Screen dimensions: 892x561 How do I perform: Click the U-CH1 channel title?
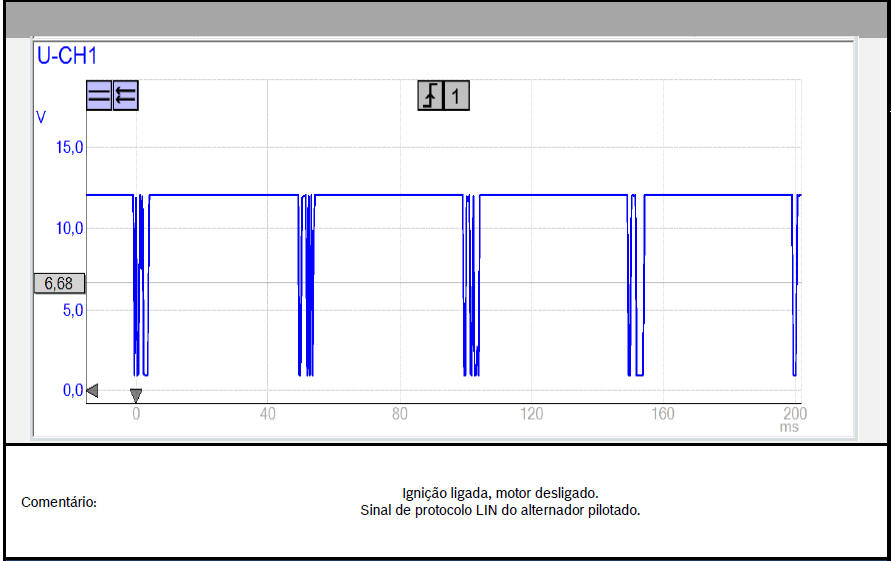point(67,56)
